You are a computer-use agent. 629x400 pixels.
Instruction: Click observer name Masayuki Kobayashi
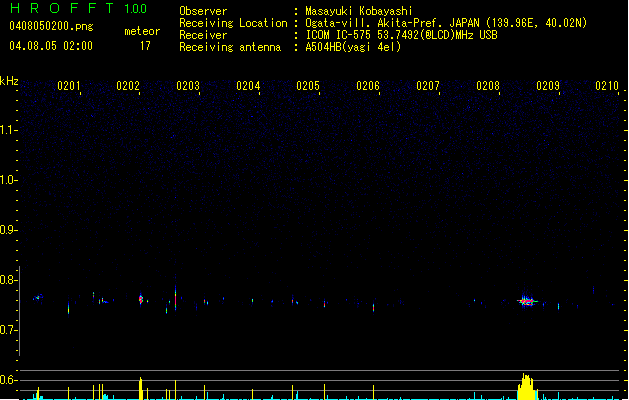click(359, 11)
